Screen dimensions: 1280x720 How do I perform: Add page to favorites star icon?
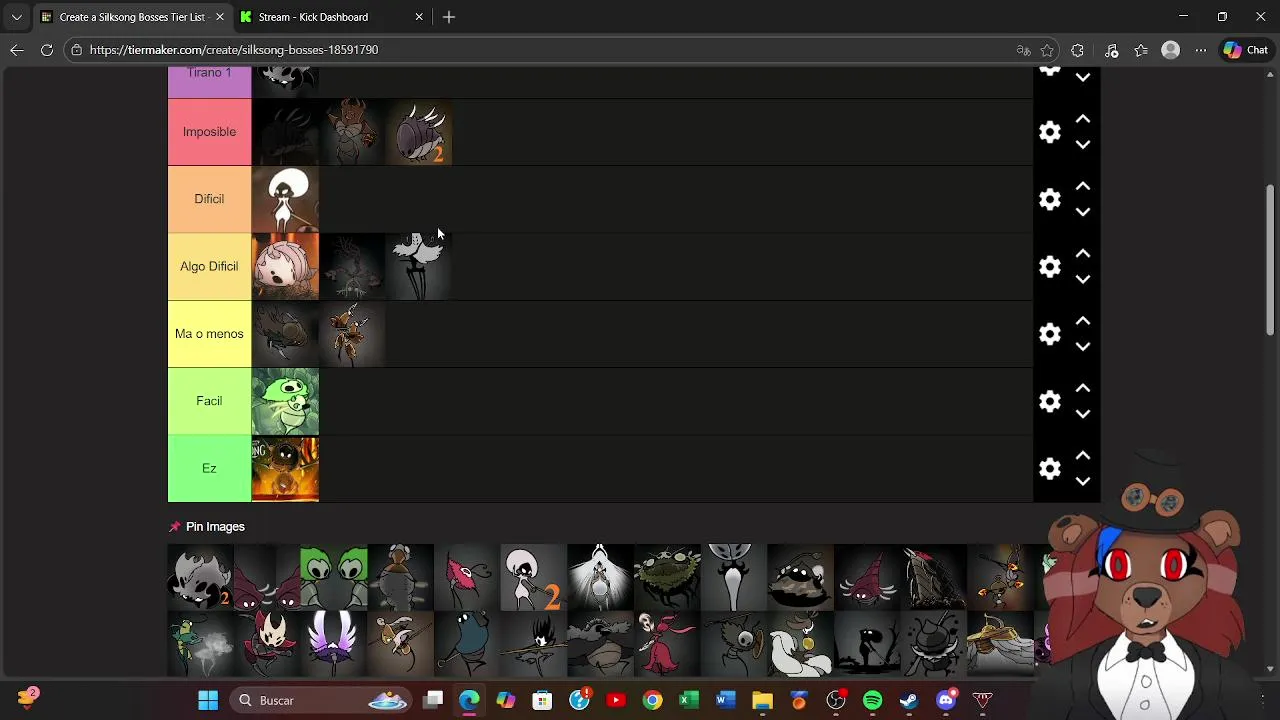click(x=1047, y=50)
